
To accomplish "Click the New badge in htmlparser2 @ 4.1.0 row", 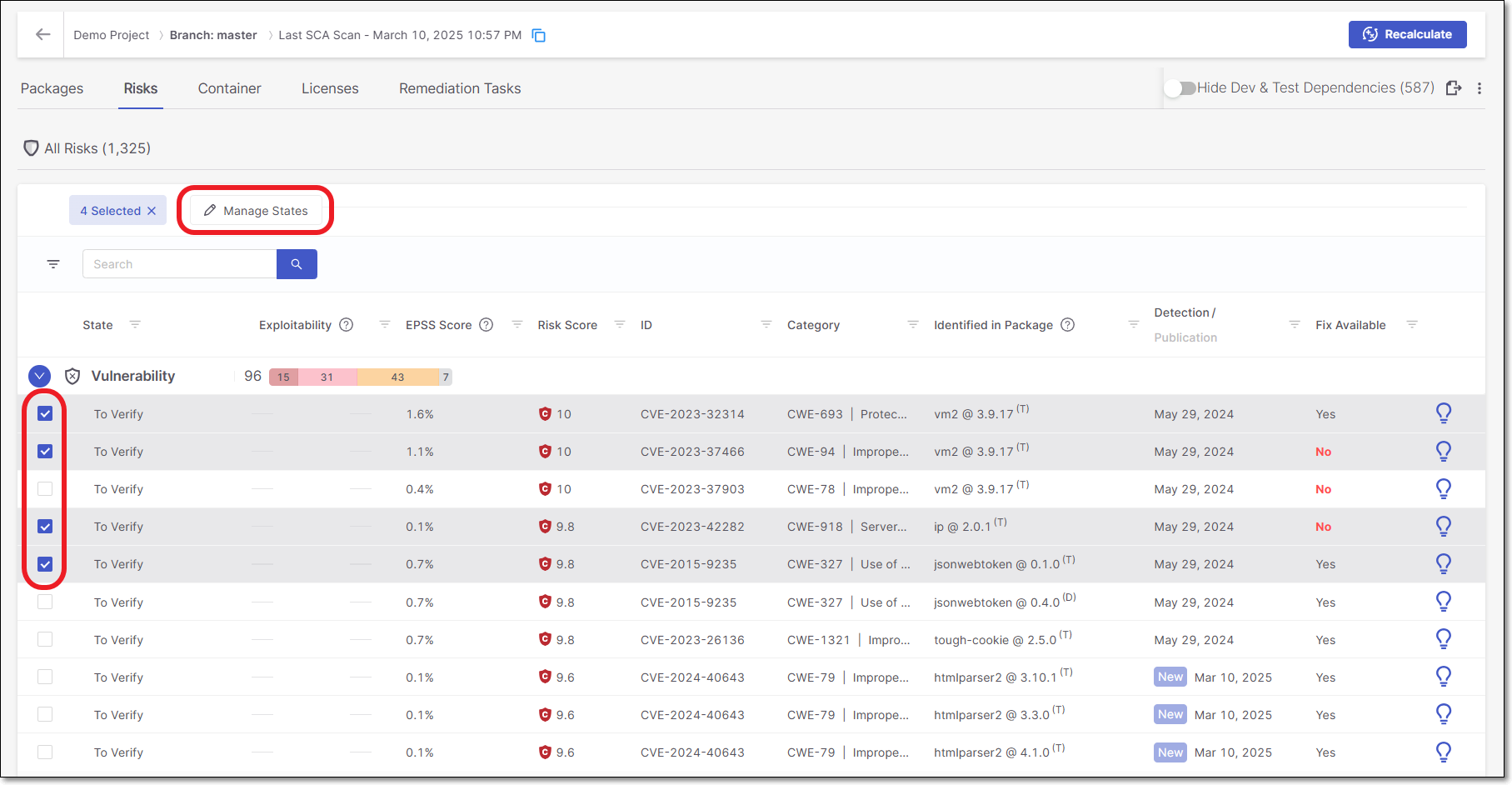I will (x=1170, y=752).
